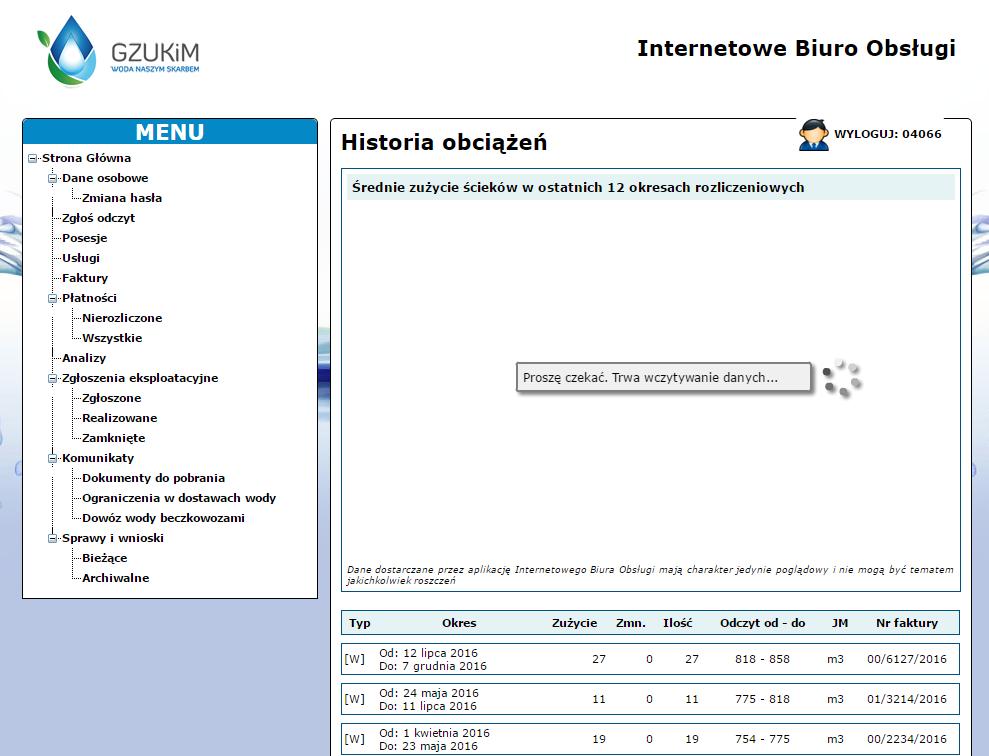
Task: Click the Zużycie column header
Action: pos(575,623)
